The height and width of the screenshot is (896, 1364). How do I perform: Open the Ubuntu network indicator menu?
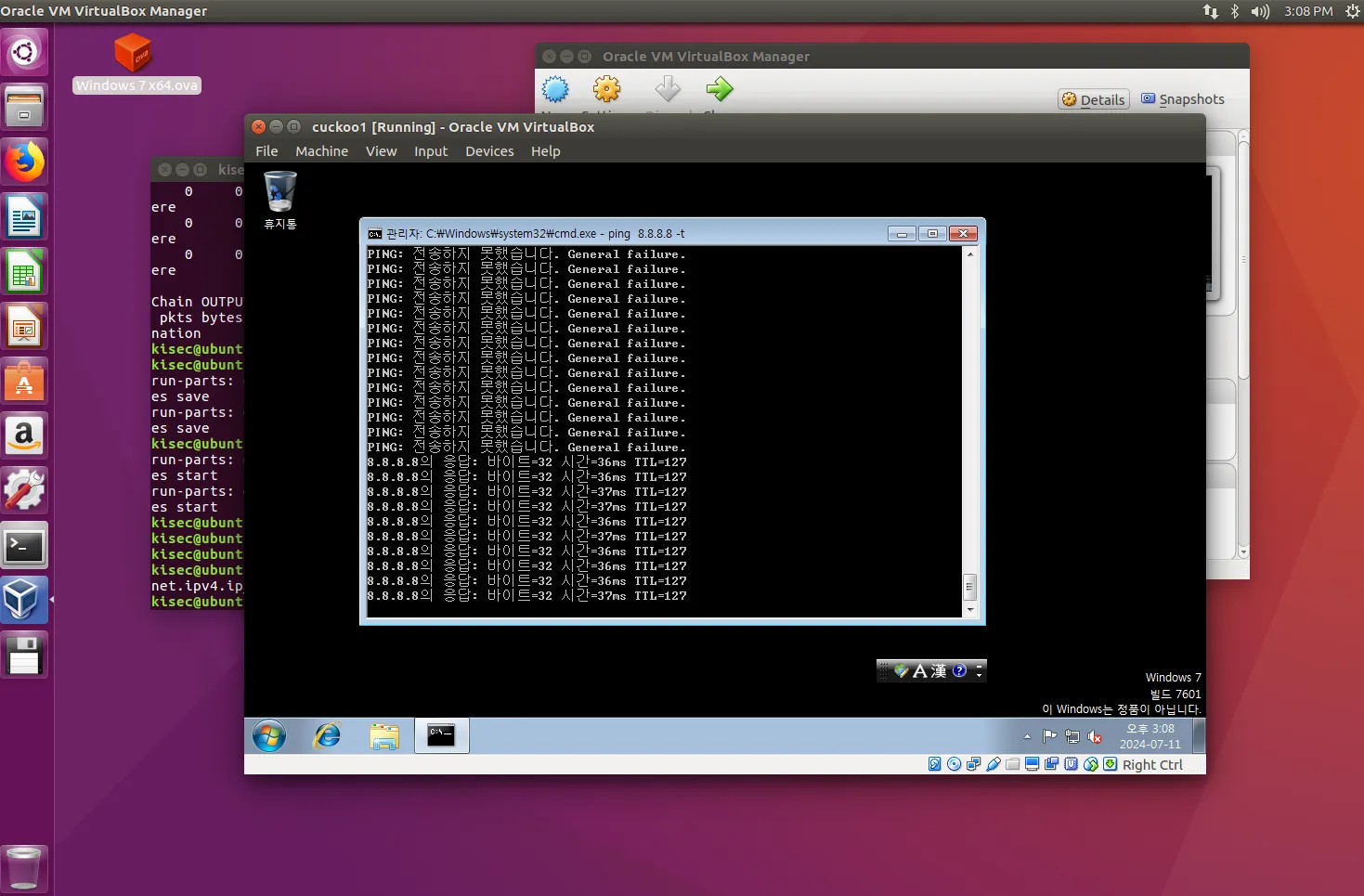click(1211, 11)
